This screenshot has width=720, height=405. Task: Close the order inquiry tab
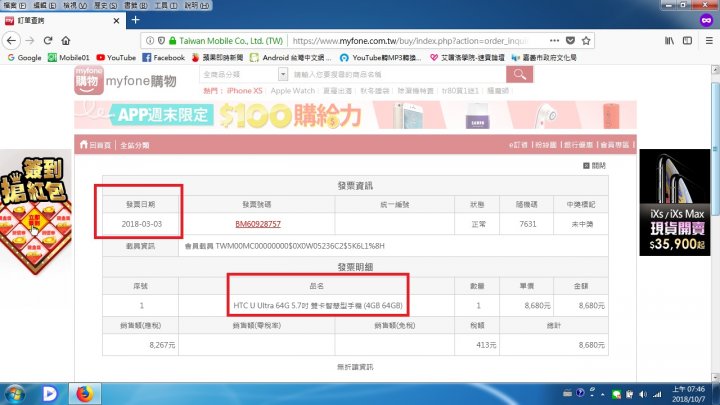point(116,21)
